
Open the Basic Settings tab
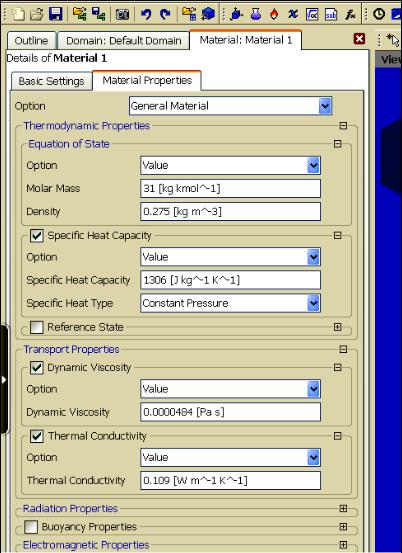pos(51,81)
